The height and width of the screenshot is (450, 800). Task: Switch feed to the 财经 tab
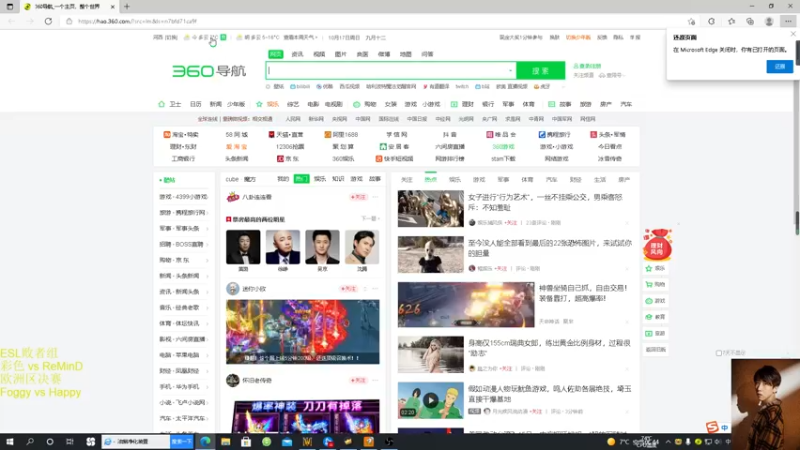pyautogui.click(x=576, y=180)
